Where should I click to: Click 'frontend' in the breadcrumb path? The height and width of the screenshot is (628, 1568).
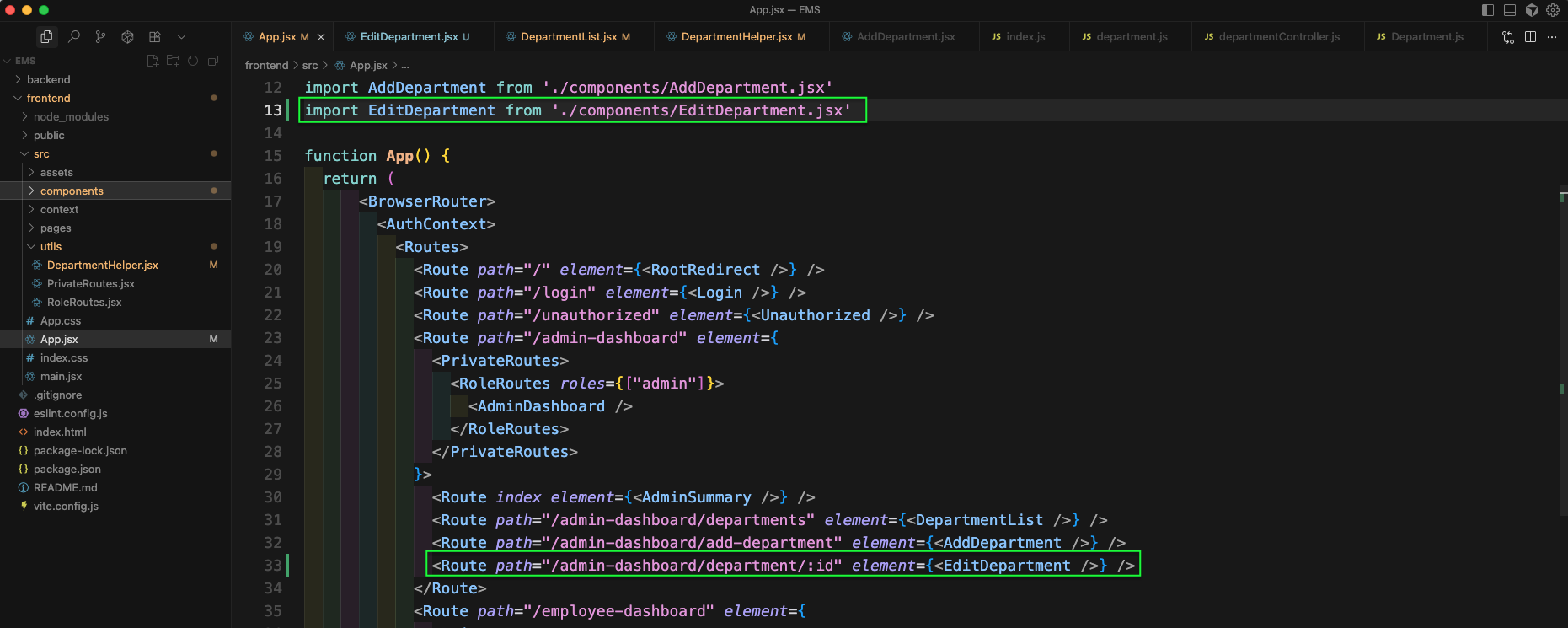(266, 65)
